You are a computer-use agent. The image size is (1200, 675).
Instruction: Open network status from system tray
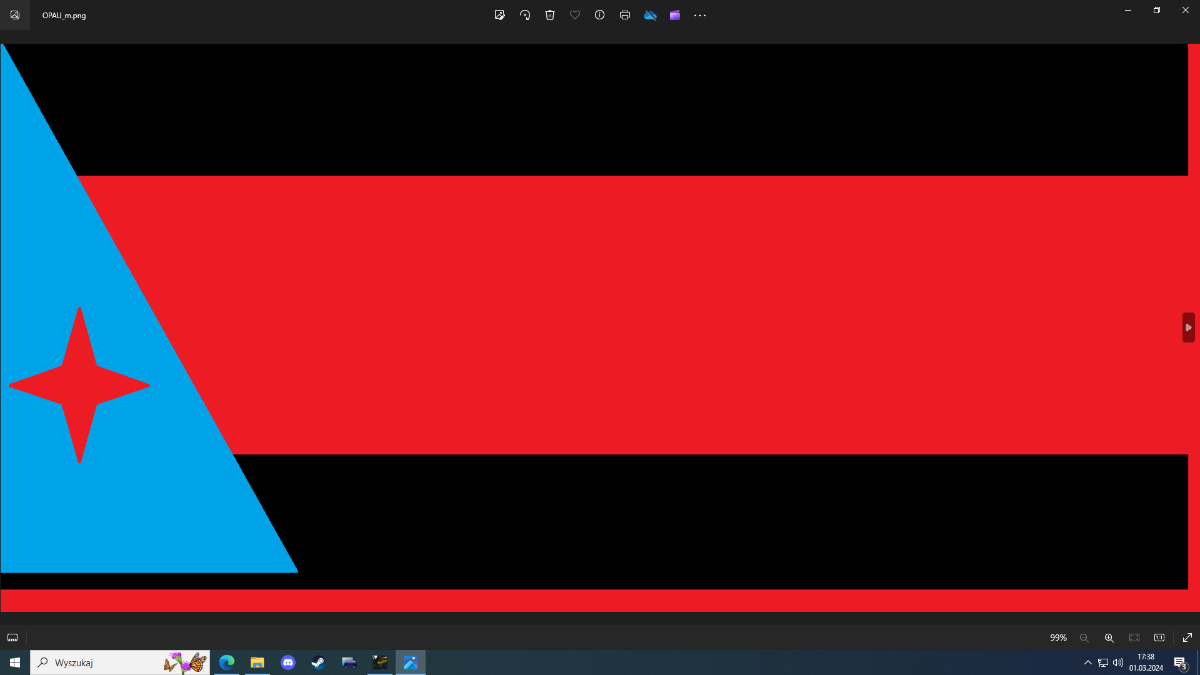(x=1103, y=662)
